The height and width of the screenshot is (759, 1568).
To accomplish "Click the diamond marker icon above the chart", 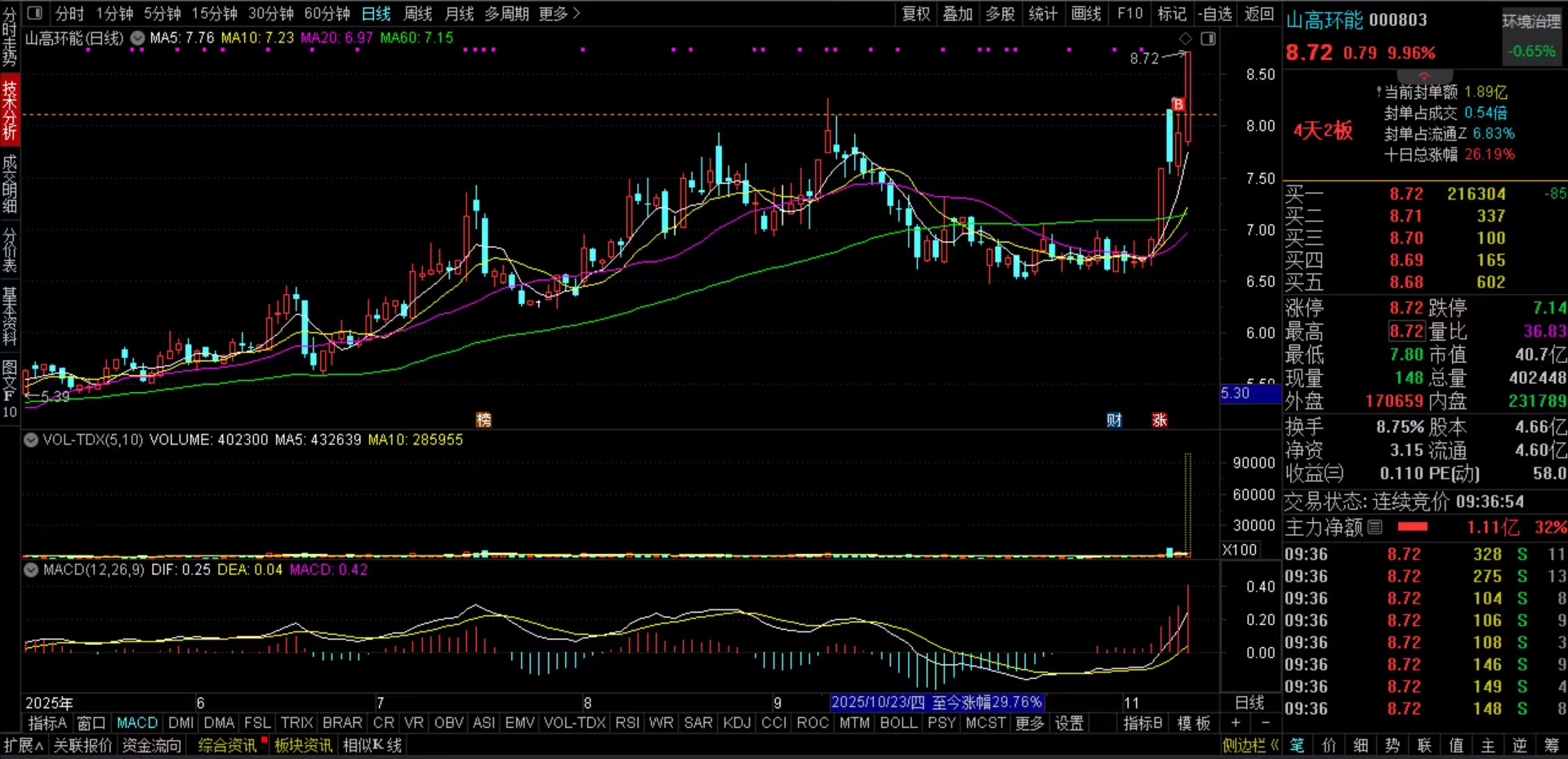I will tap(1185, 39).
